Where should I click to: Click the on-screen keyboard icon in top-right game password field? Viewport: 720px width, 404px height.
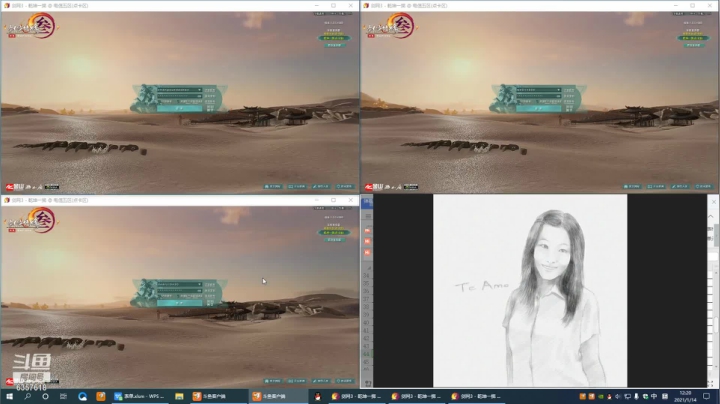click(558, 96)
